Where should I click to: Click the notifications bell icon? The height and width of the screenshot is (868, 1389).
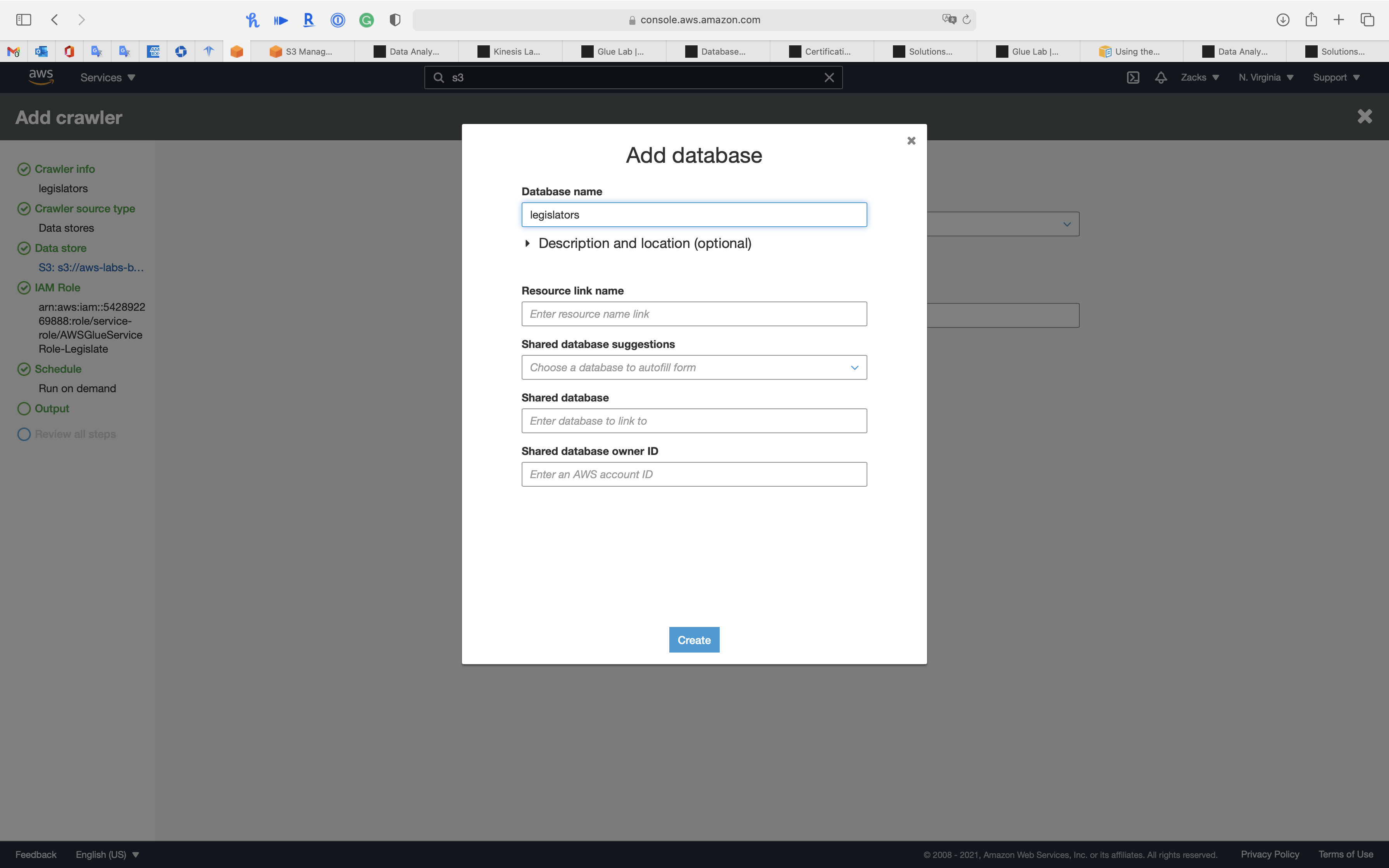[x=1161, y=77]
